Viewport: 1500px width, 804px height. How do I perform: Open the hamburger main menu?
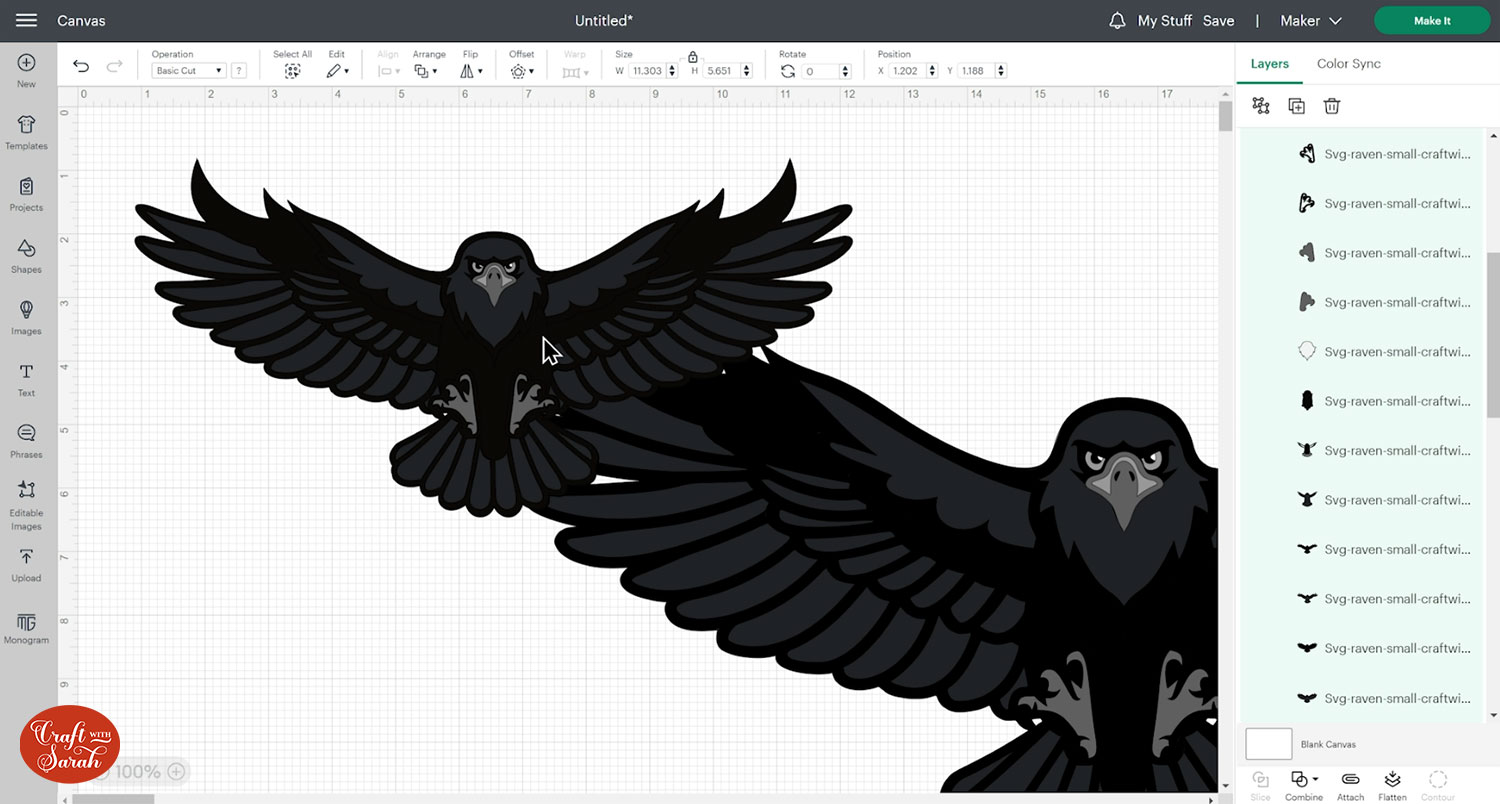click(x=27, y=21)
